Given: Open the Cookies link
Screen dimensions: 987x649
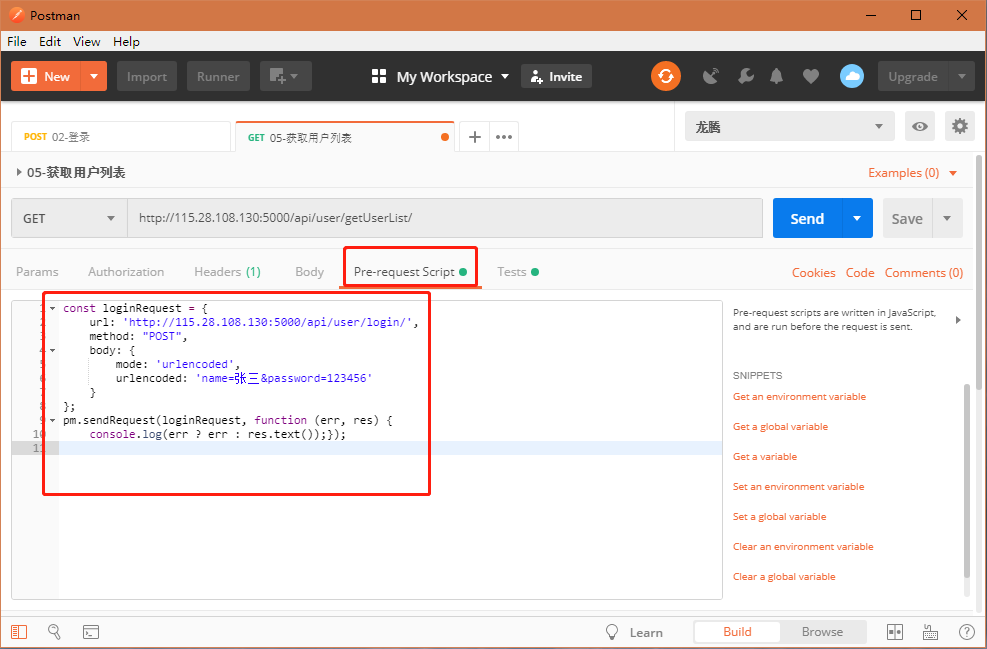Looking at the screenshot, I should 813,272.
